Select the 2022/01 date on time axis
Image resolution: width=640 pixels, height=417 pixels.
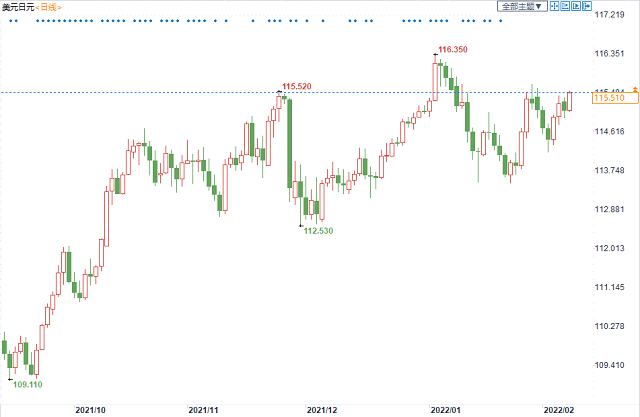click(445, 409)
